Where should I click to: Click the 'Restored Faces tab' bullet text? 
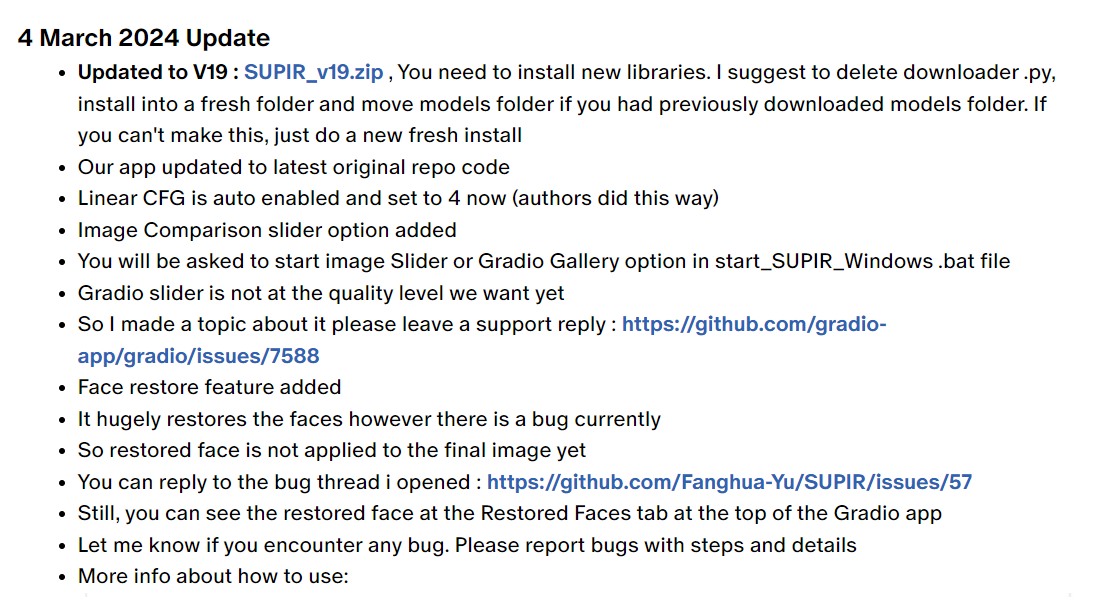pos(509,513)
